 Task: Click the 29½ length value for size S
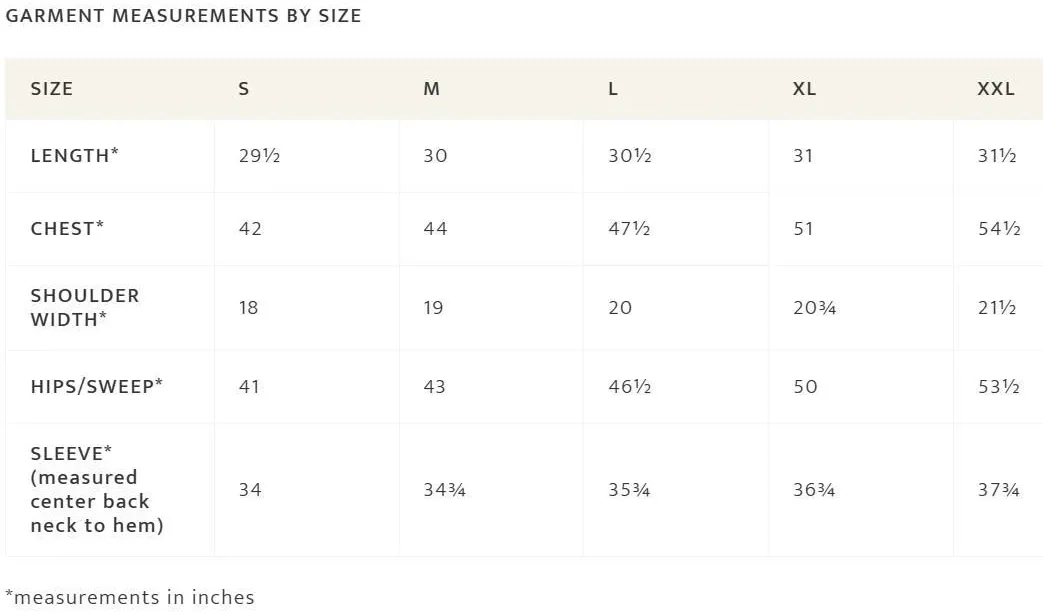coord(259,156)
